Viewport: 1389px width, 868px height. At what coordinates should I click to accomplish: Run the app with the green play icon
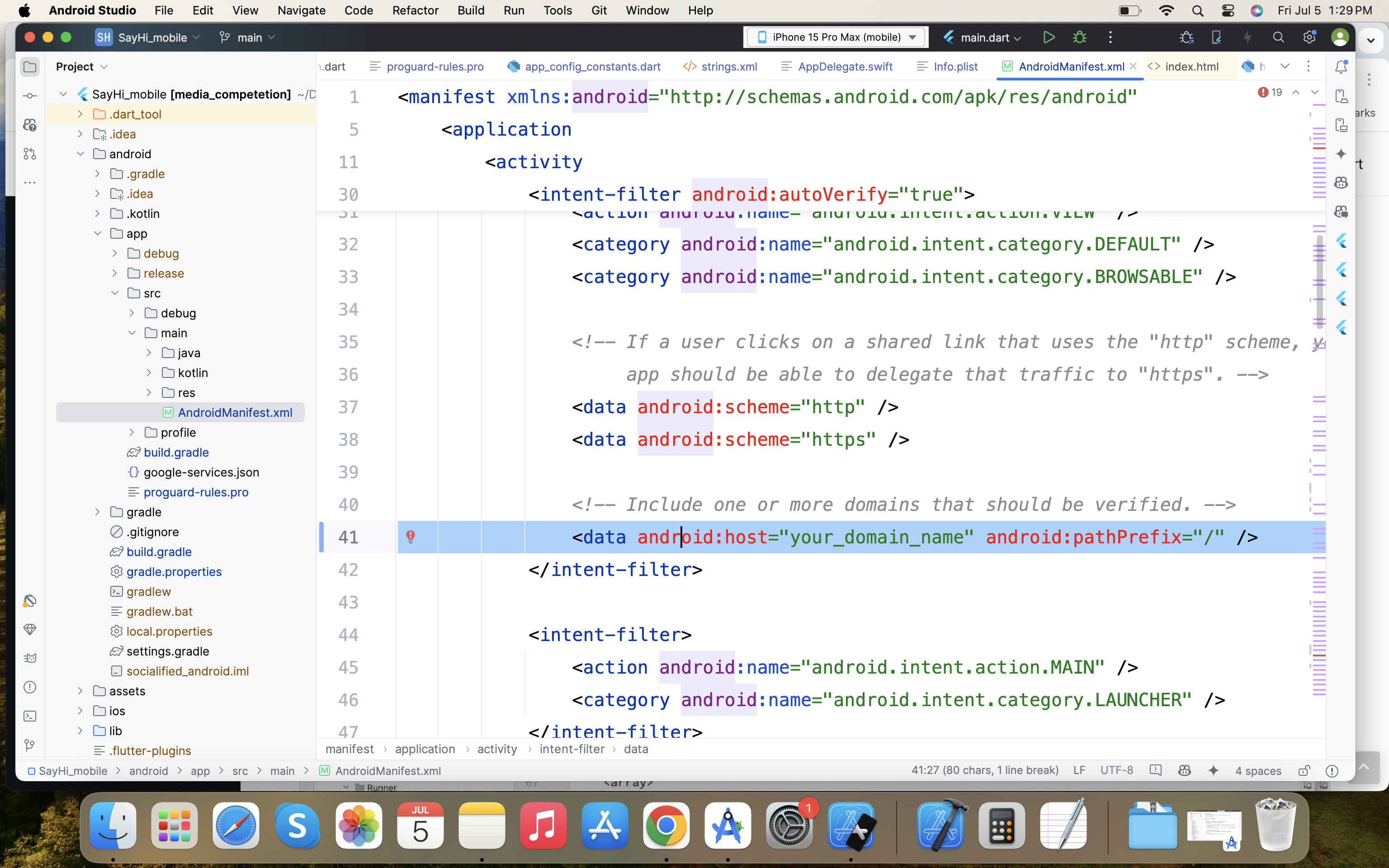pyautogui.click(x=1049, y=38)
